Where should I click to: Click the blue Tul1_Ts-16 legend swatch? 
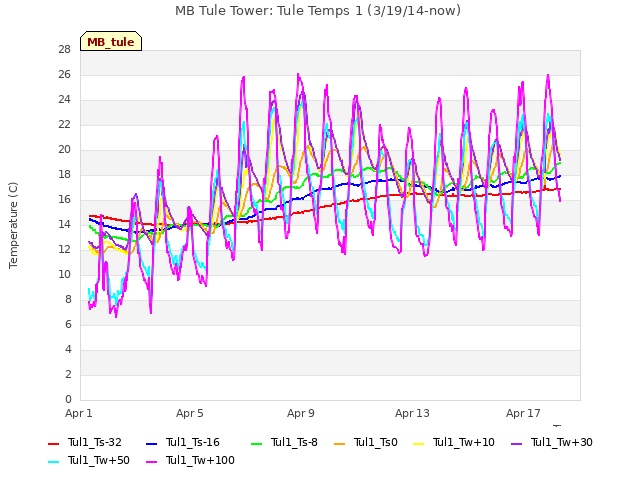[x=151, y=443]
